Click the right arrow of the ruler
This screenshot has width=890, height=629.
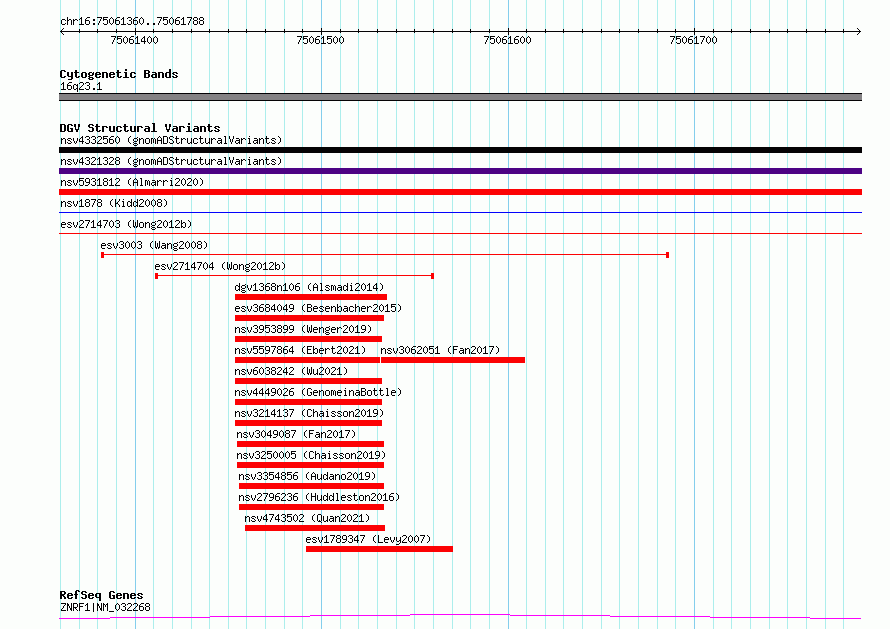click(859, 31)
